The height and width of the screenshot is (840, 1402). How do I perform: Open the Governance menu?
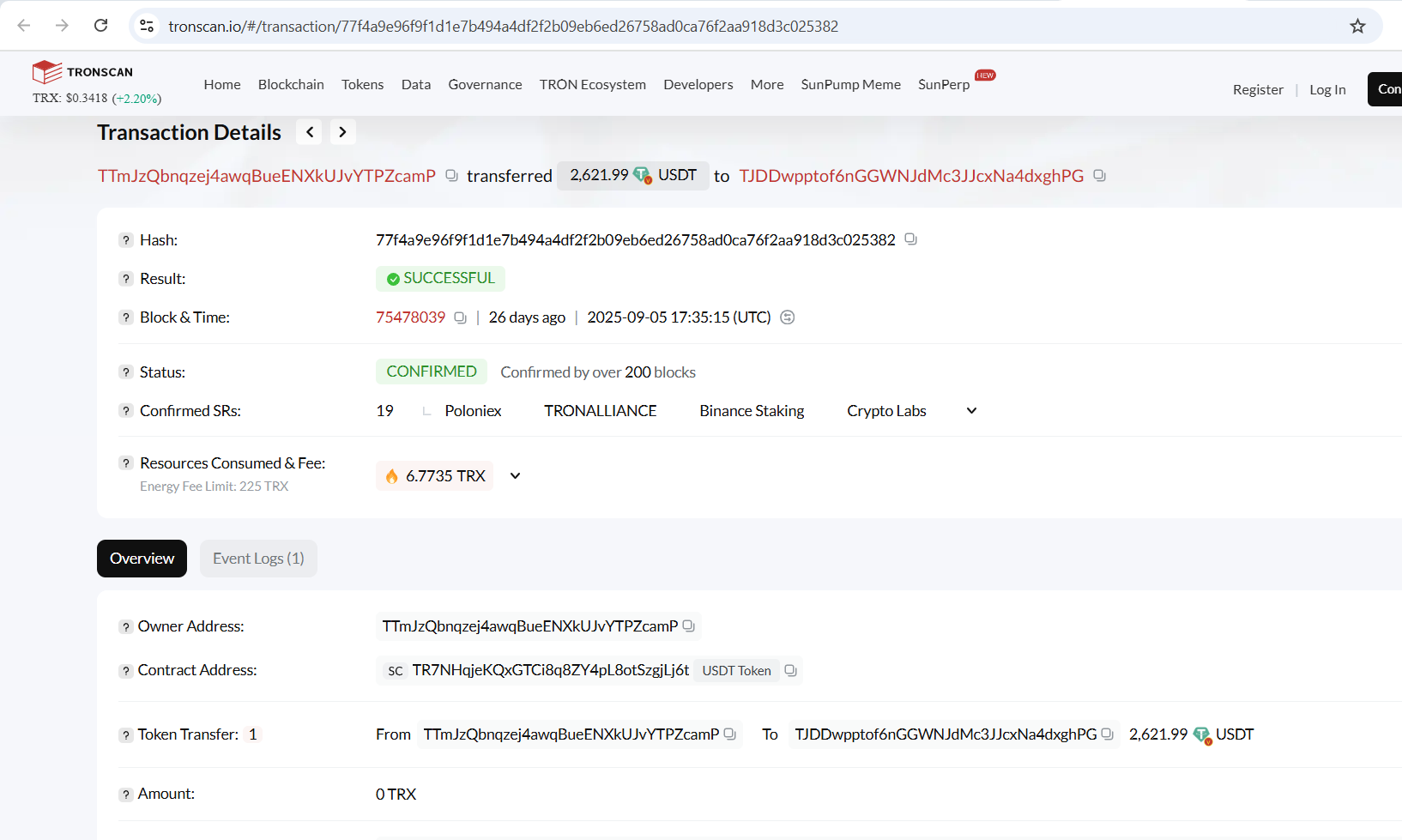(x=485, y=84)
